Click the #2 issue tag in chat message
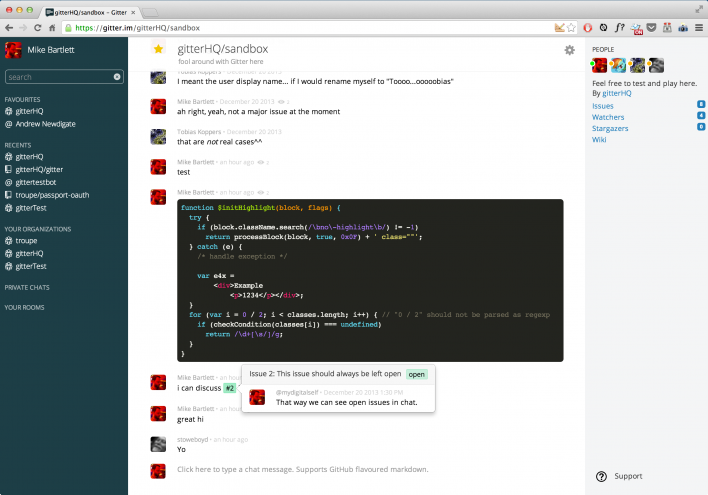The width and height of the screenshot is (708, 495). click(x=230, y=388)
